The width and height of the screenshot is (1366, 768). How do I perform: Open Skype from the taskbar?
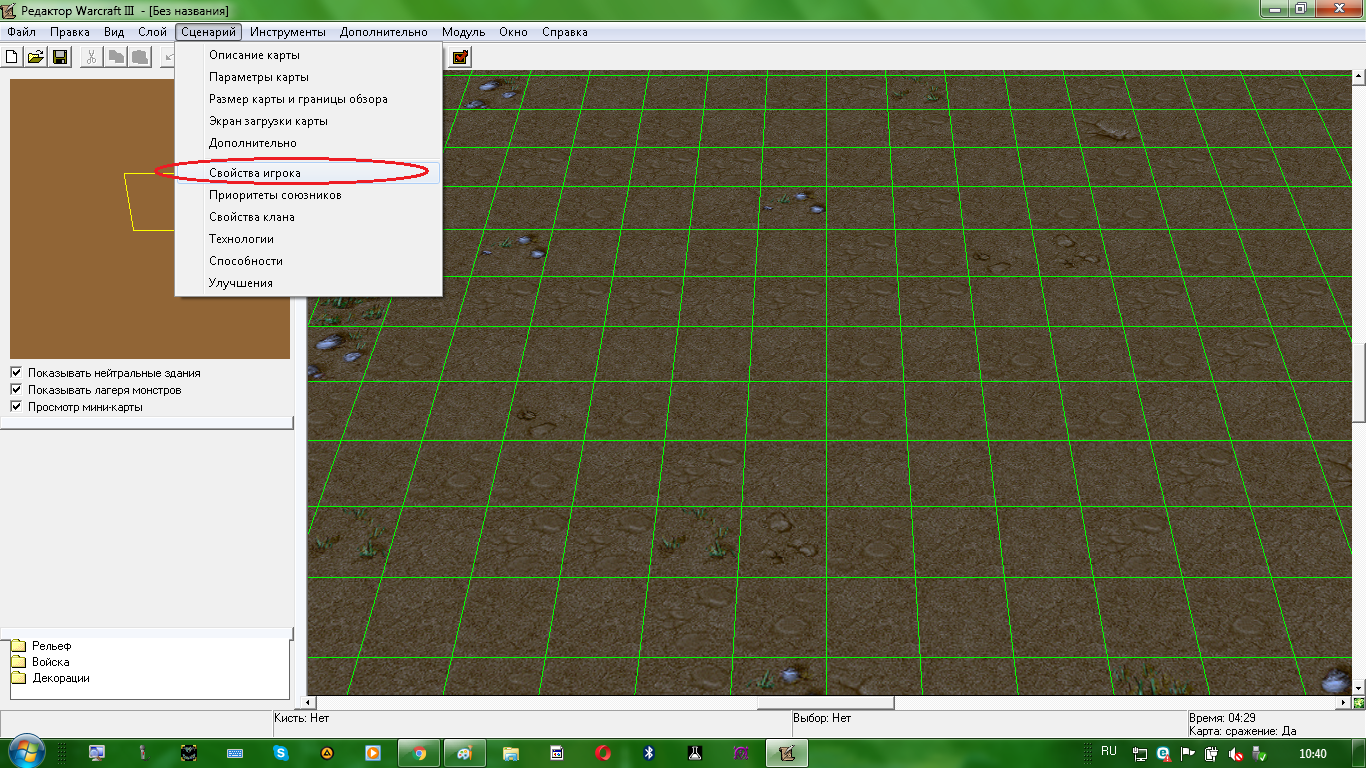tap(281, 752)
